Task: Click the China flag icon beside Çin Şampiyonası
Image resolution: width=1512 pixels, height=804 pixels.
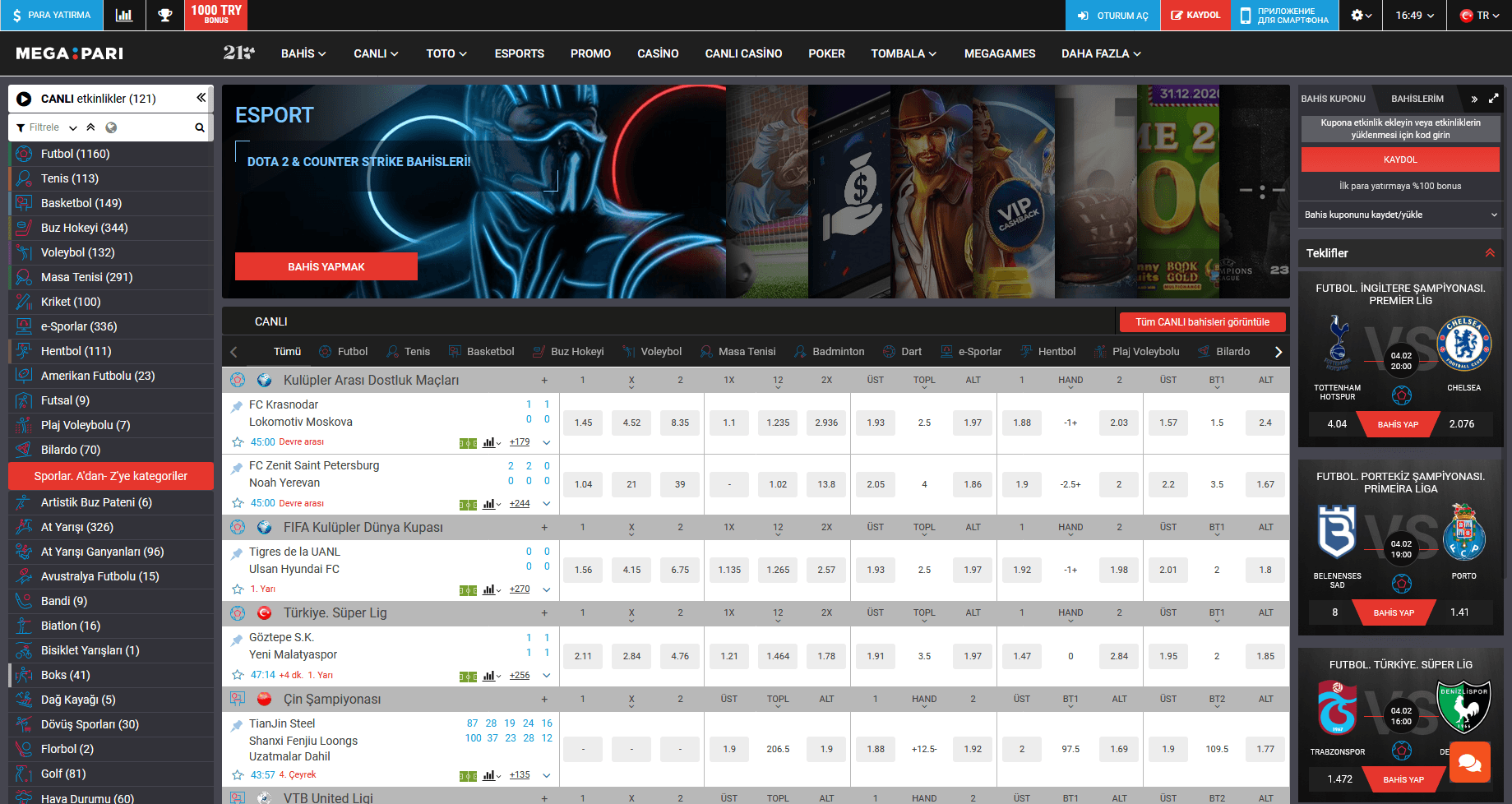Action: pos(265,700)
